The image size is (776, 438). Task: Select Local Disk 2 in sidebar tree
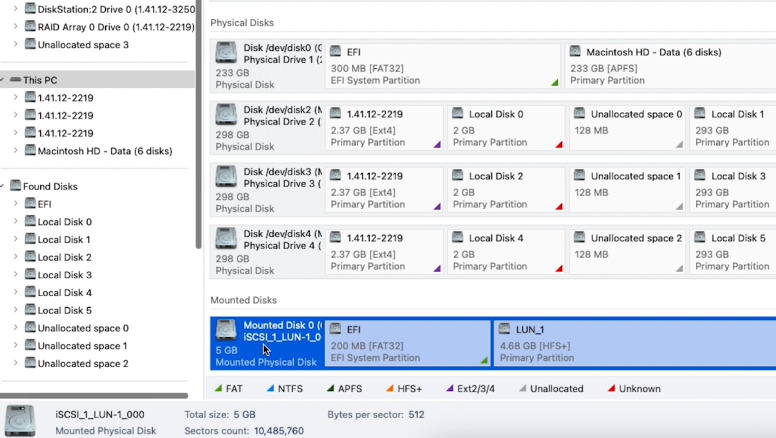pyautogui.click(x=64, y=257)
